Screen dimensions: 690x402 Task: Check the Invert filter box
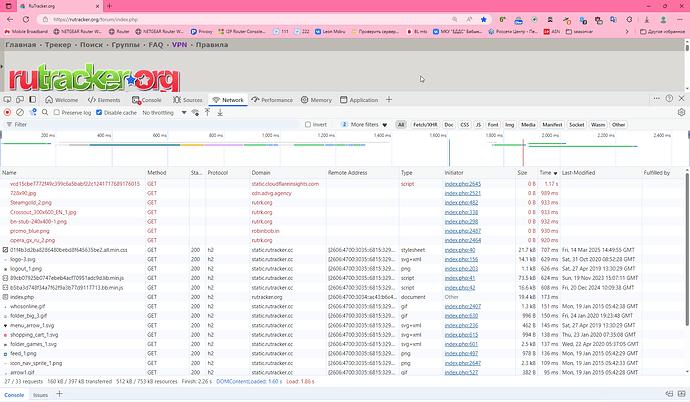click(308, 124)
